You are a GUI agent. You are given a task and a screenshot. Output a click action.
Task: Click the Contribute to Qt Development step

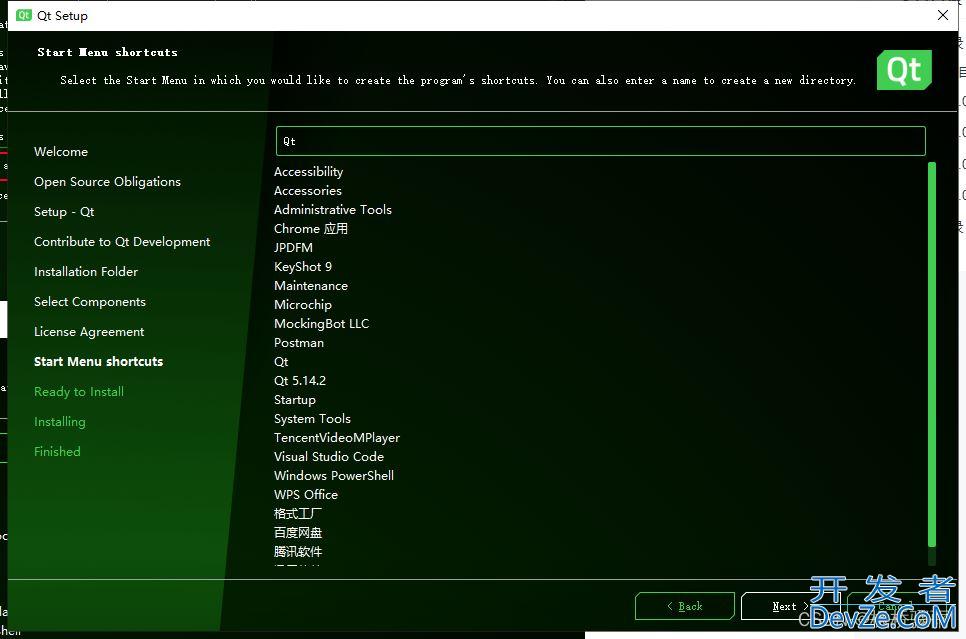[122, 242]
